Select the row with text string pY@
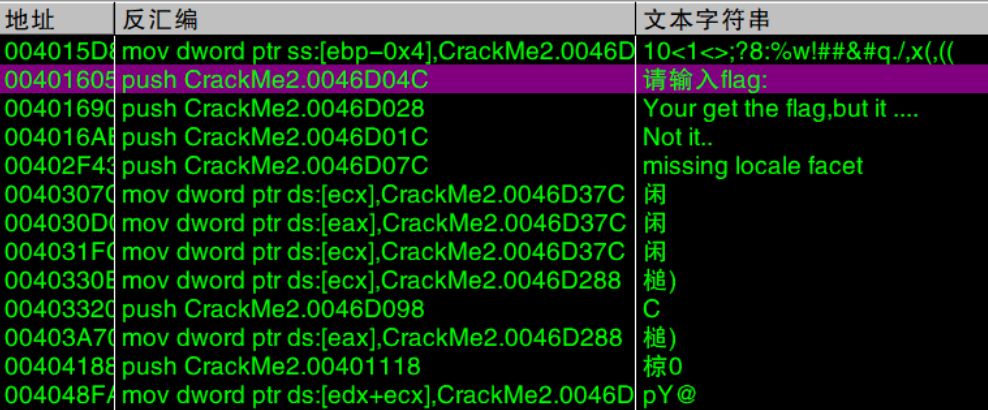Viewport: 988px width, 410px height. [x=494, y=395]
